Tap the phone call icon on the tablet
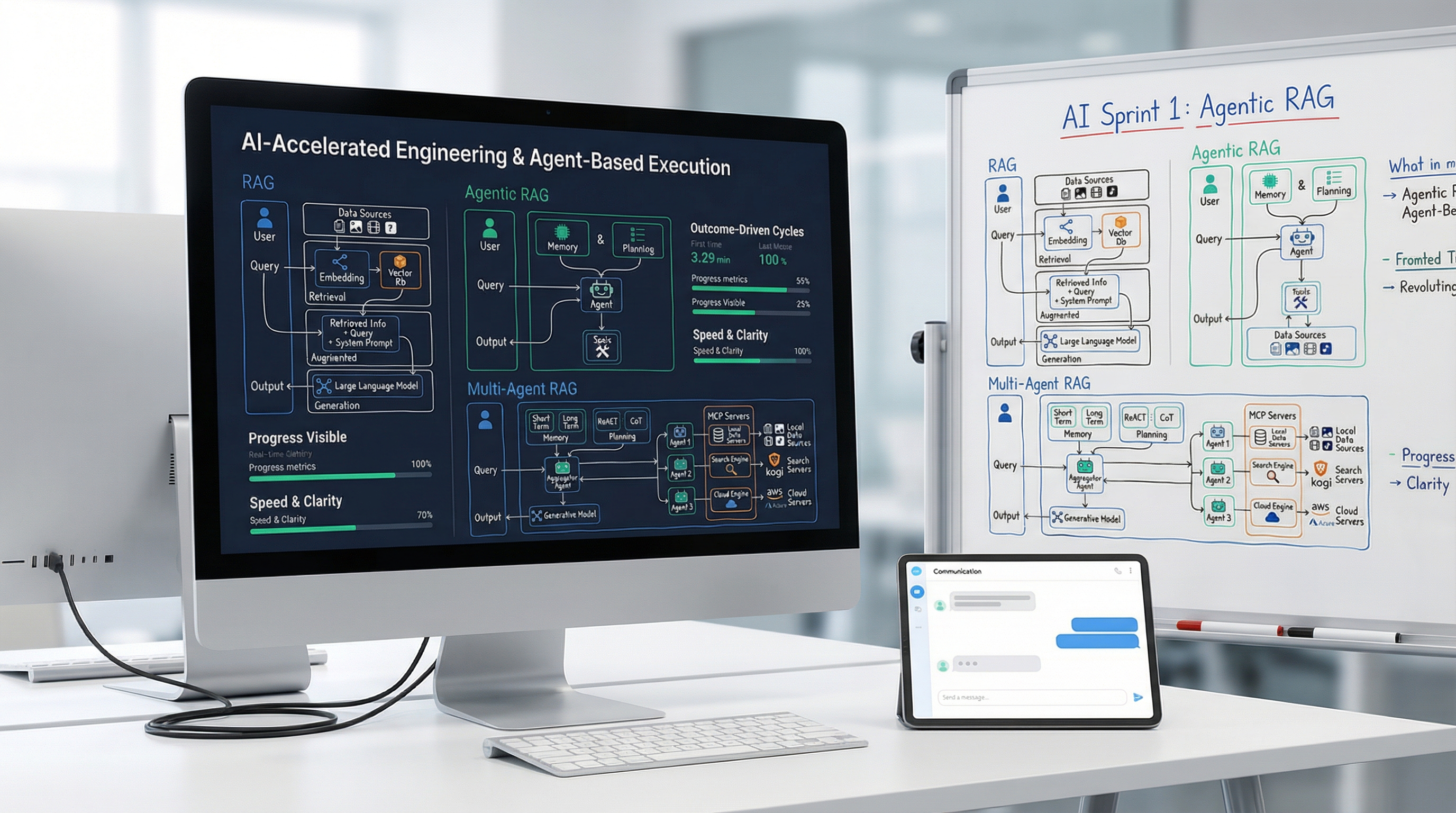 pos(1117,572)
